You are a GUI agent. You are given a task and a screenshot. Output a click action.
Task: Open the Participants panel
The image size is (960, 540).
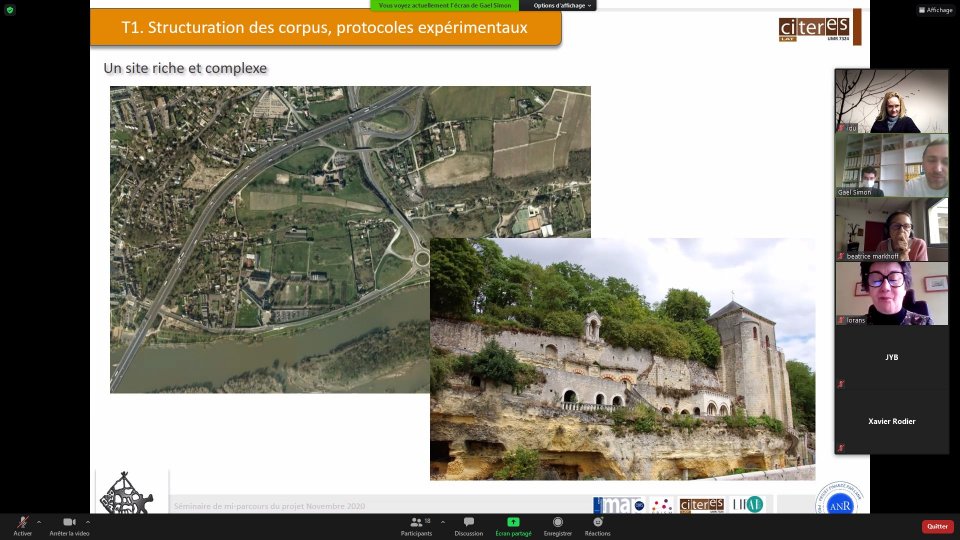416,526
